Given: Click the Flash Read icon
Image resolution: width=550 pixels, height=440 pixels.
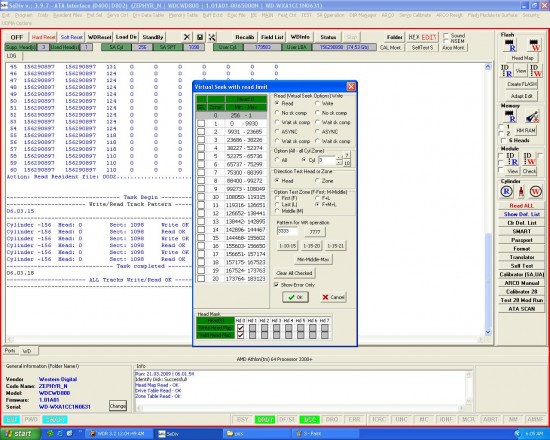Looking at the screenshot, I should pos(510,45).
